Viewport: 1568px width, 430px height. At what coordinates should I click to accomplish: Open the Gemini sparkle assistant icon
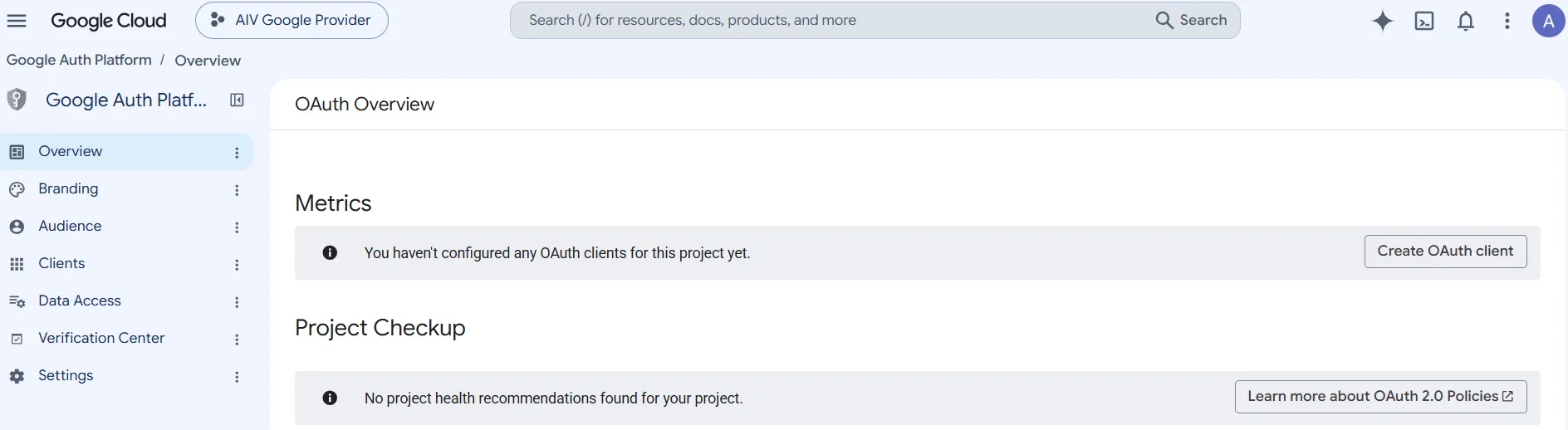[x=1383, y=21]
